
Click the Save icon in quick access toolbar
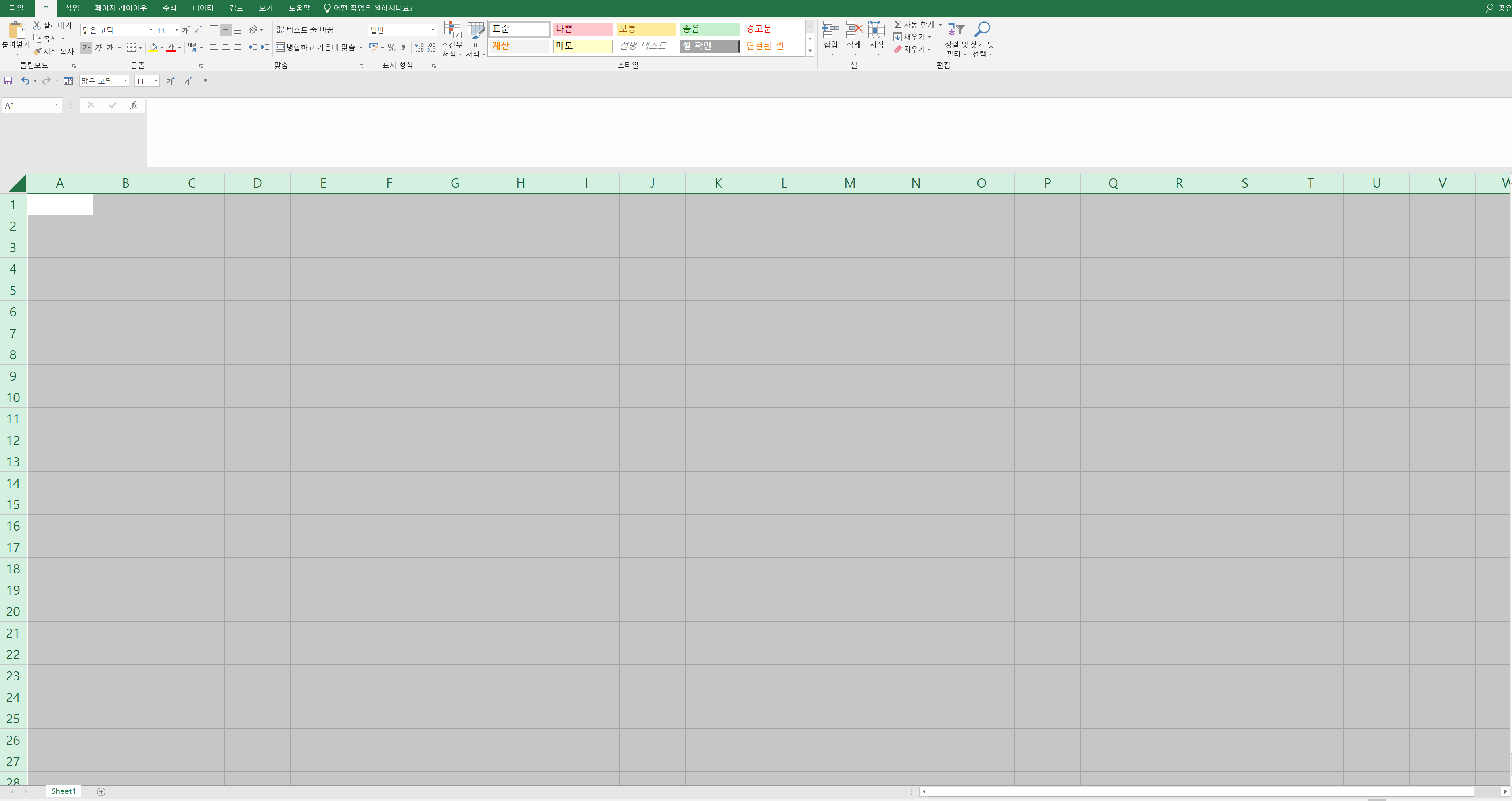(x=8, y=81)
